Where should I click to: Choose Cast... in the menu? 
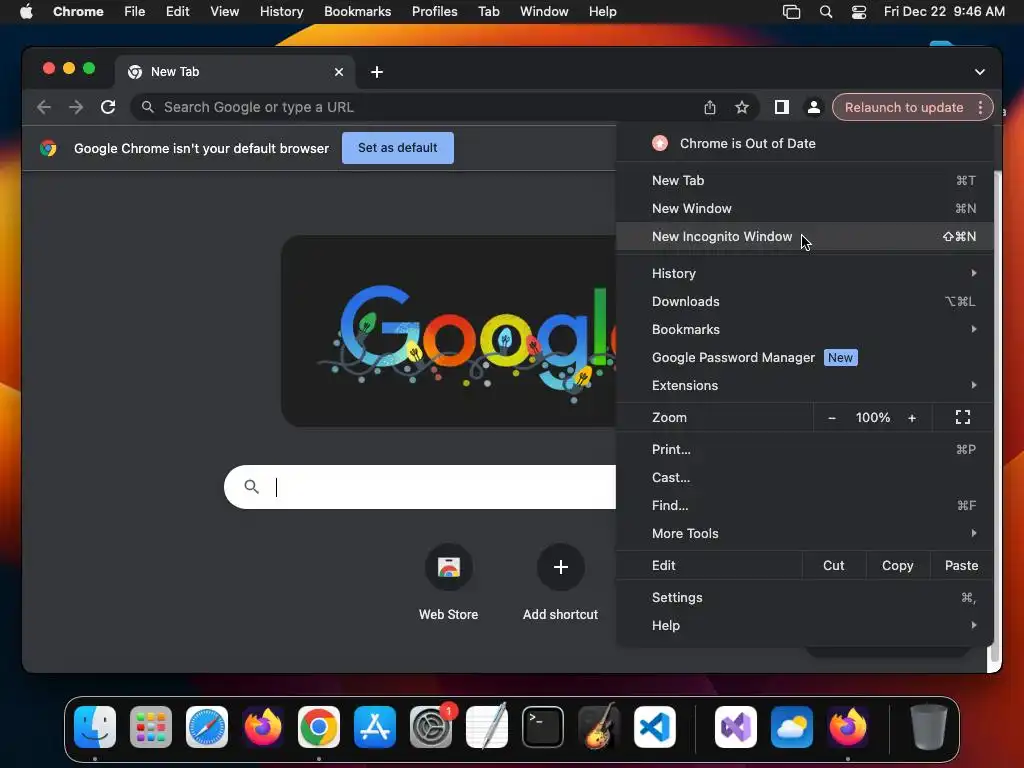point(805,477)
